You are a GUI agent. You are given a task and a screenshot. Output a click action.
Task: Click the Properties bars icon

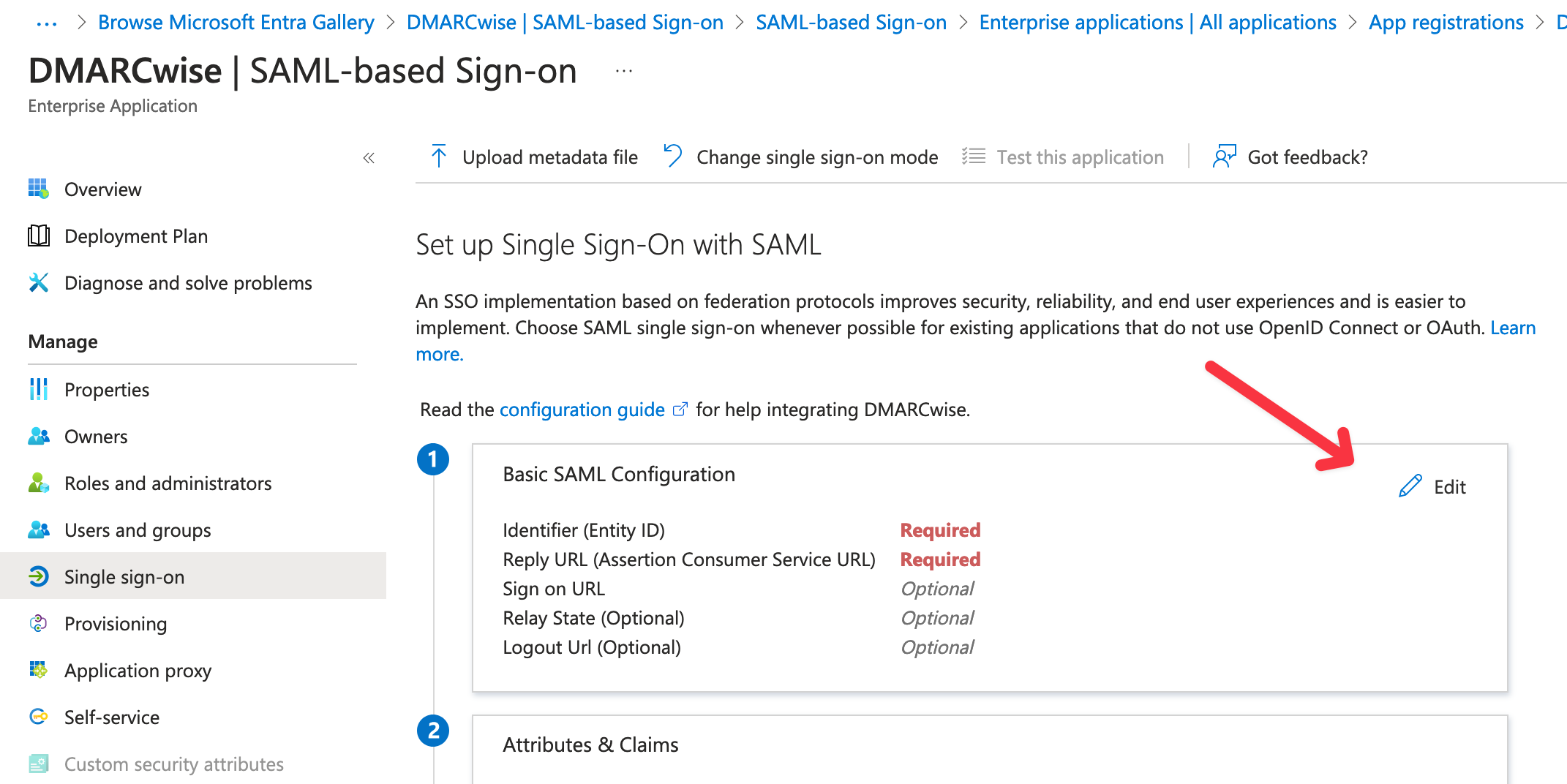pyautogui.click(x=39, y=389)
